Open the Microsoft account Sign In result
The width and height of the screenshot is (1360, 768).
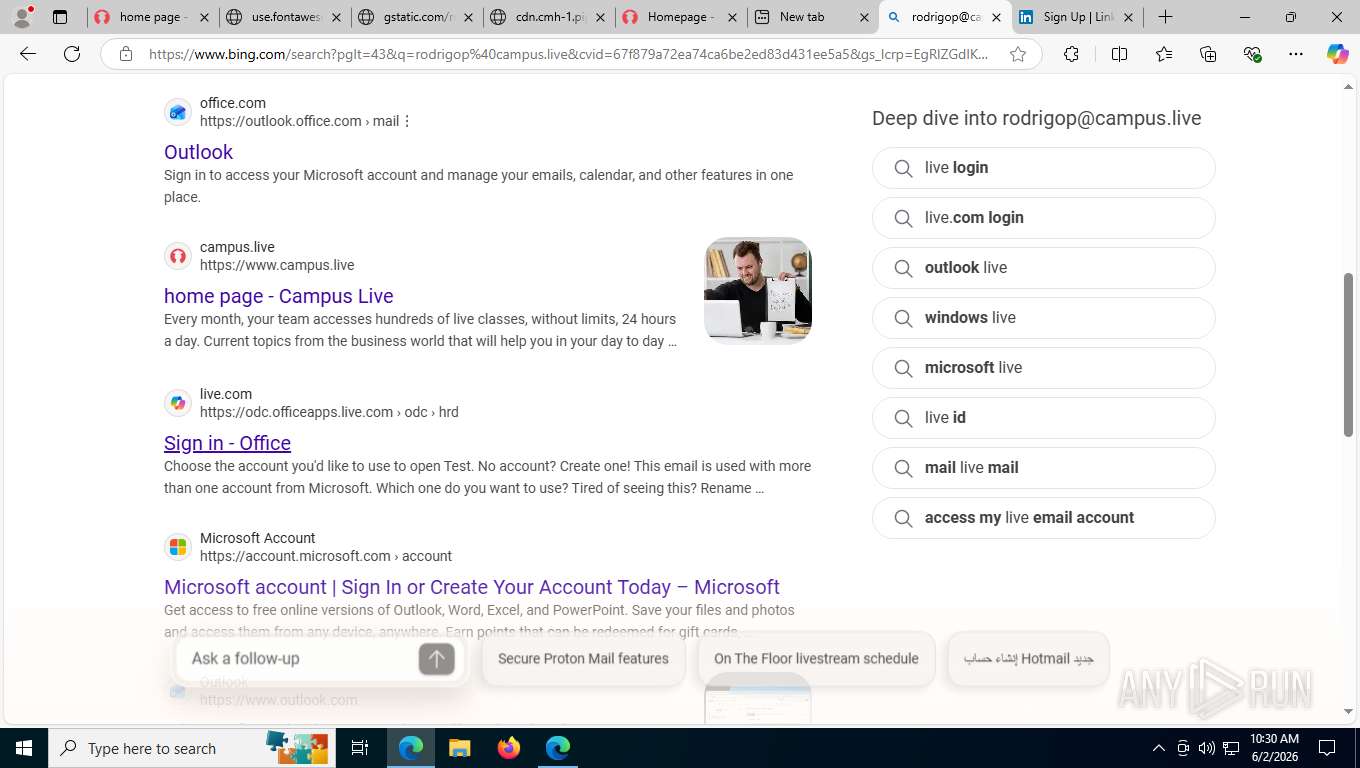[472, 587]
